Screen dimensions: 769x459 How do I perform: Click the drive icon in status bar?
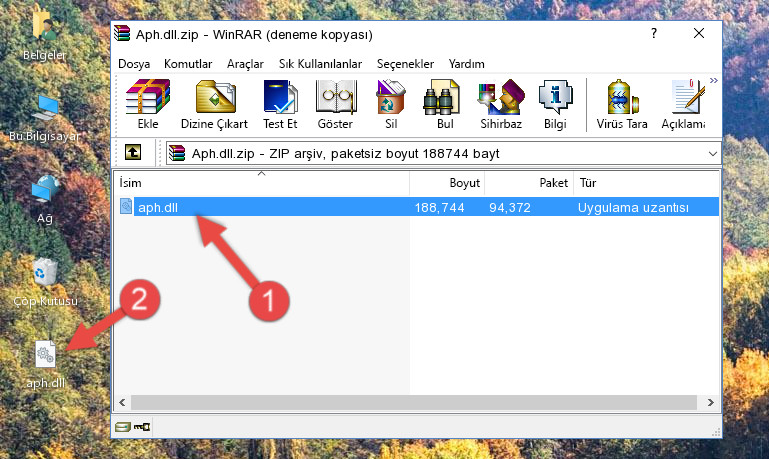click(123, 427)
